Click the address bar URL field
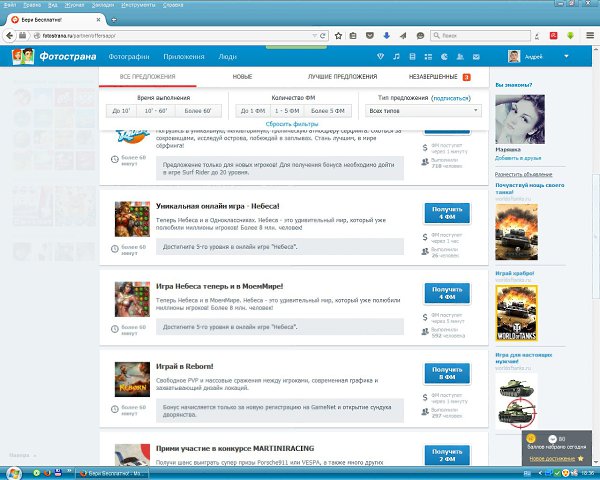This screenshot has height=480, width=600. click(x=172, y=36)
